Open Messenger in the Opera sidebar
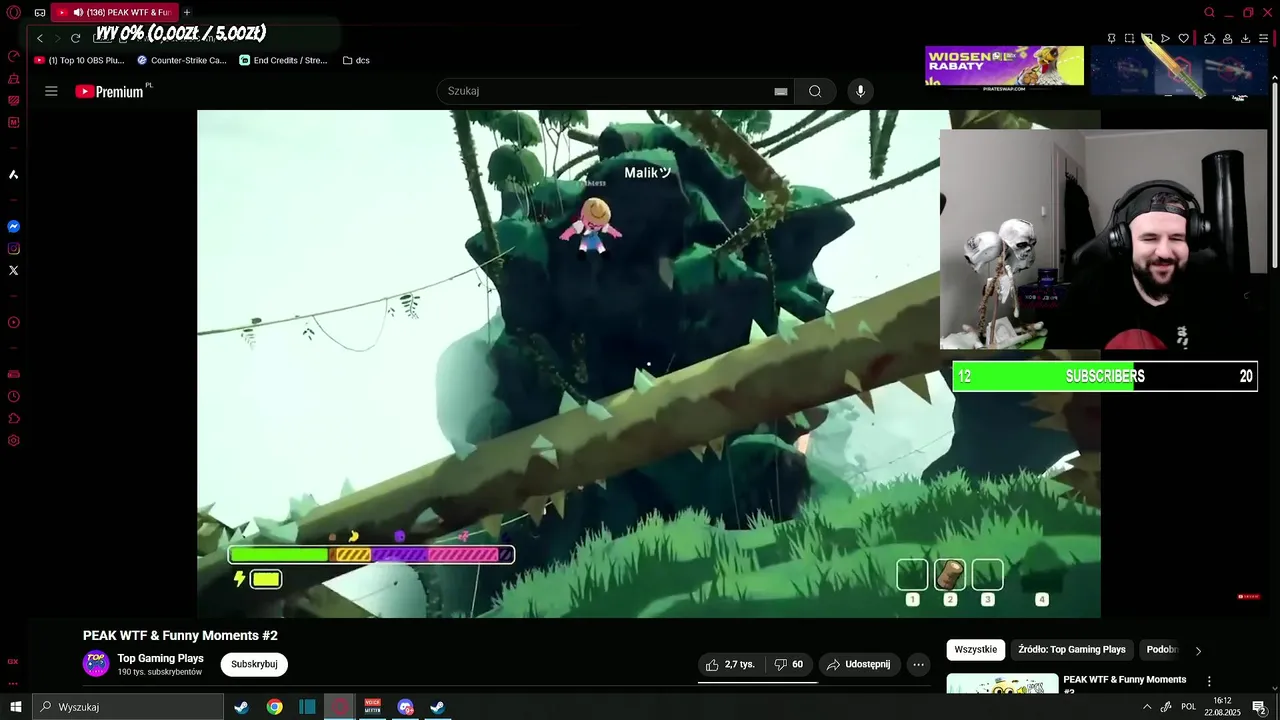 pos(14,227)
